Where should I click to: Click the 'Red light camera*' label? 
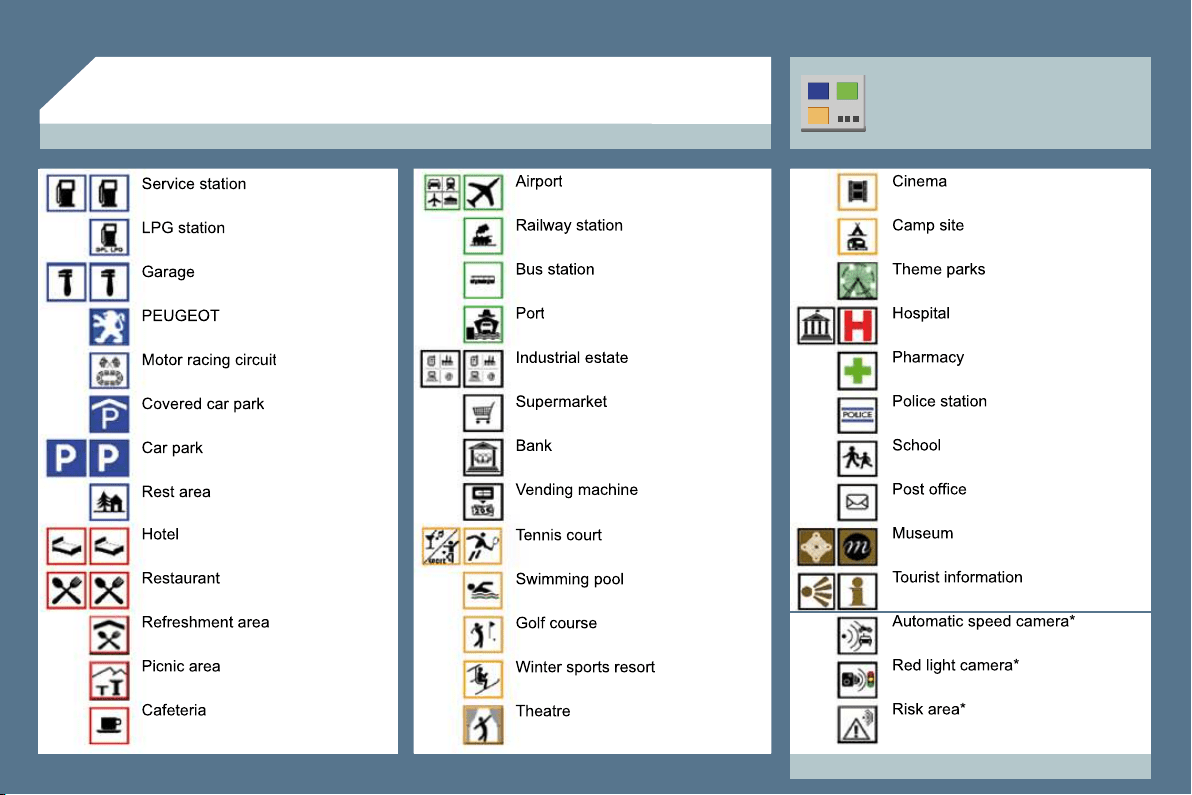[x=956, y=666]
